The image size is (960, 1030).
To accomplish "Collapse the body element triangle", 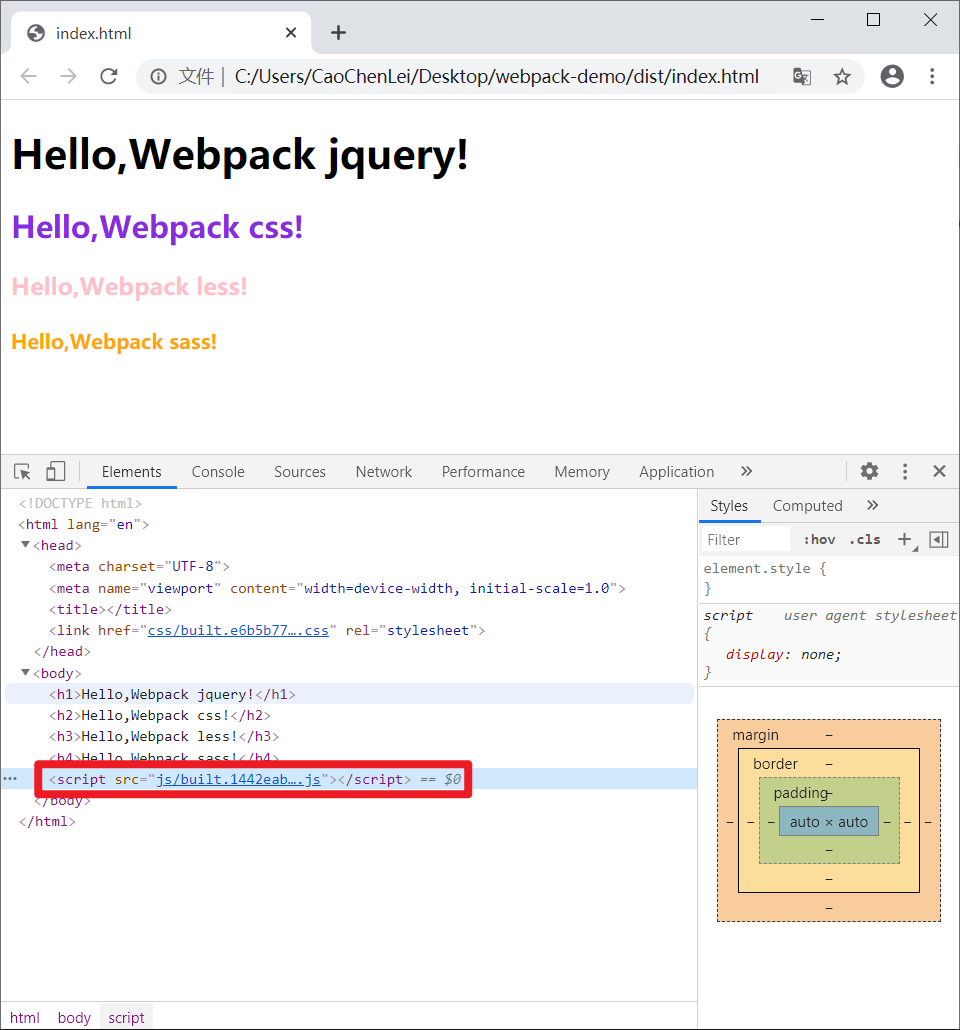I will click(x=25, y=672).
